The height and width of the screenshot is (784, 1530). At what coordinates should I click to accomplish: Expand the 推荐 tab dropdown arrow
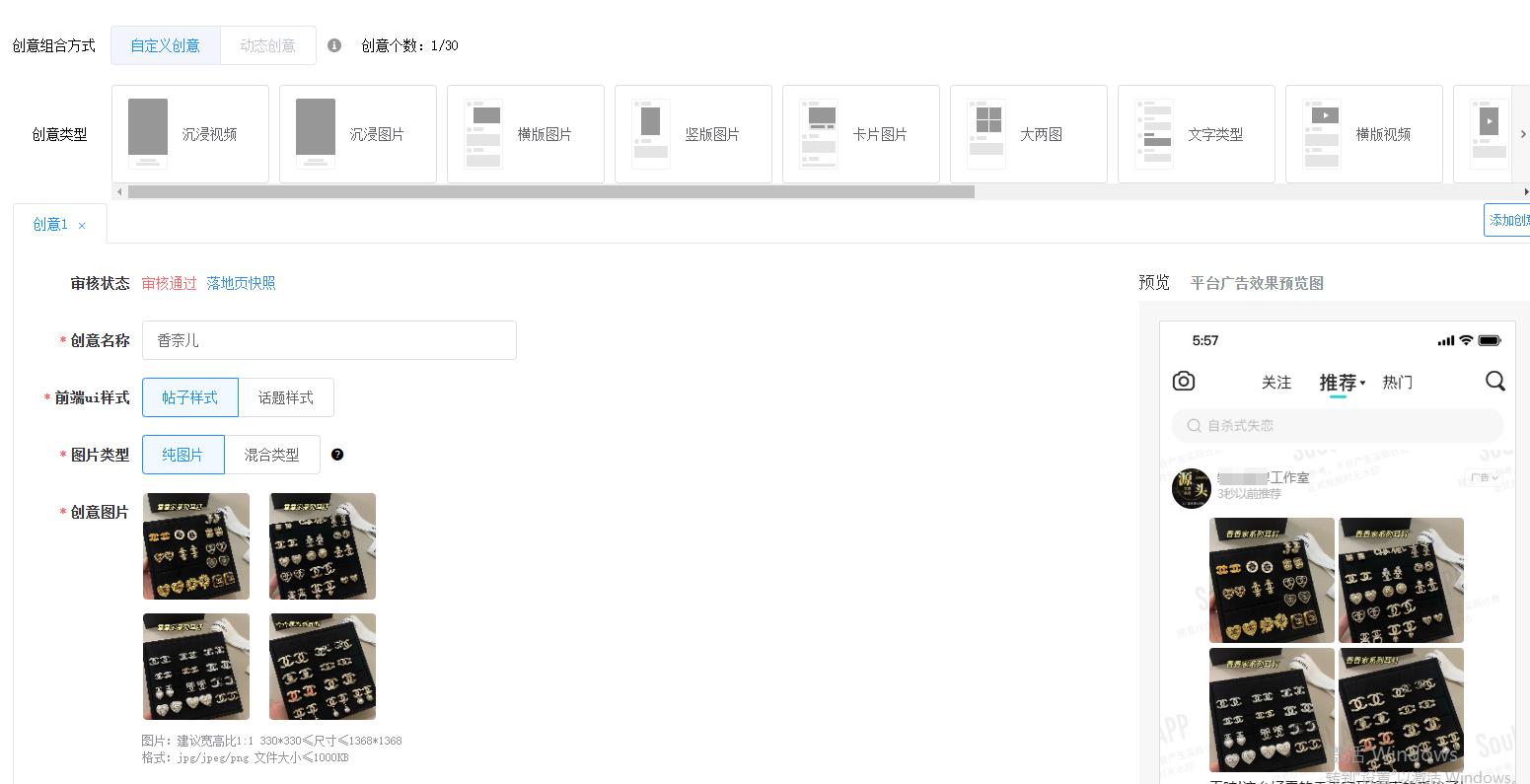click(1362, 383)
